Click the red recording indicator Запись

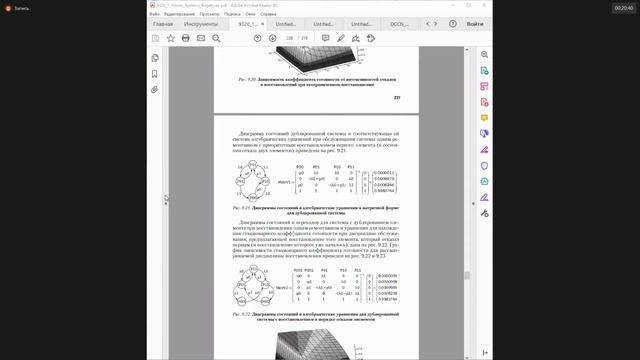coord(18,8)
